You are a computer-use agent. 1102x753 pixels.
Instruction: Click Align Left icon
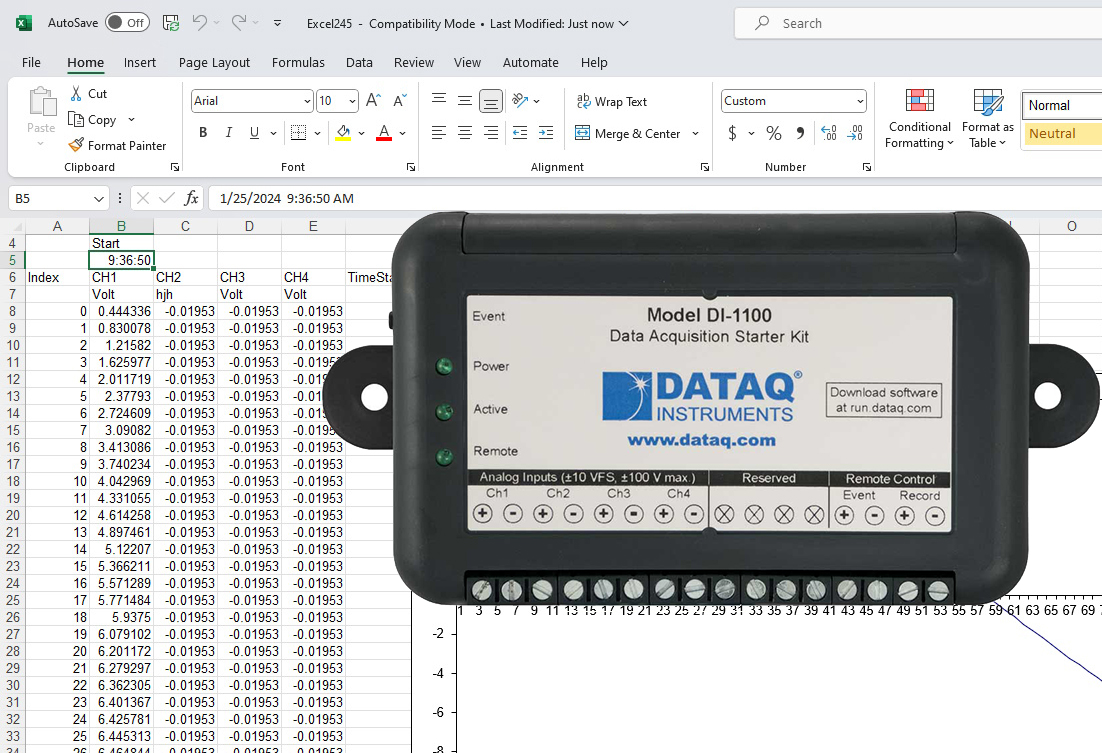pos(439,133)
